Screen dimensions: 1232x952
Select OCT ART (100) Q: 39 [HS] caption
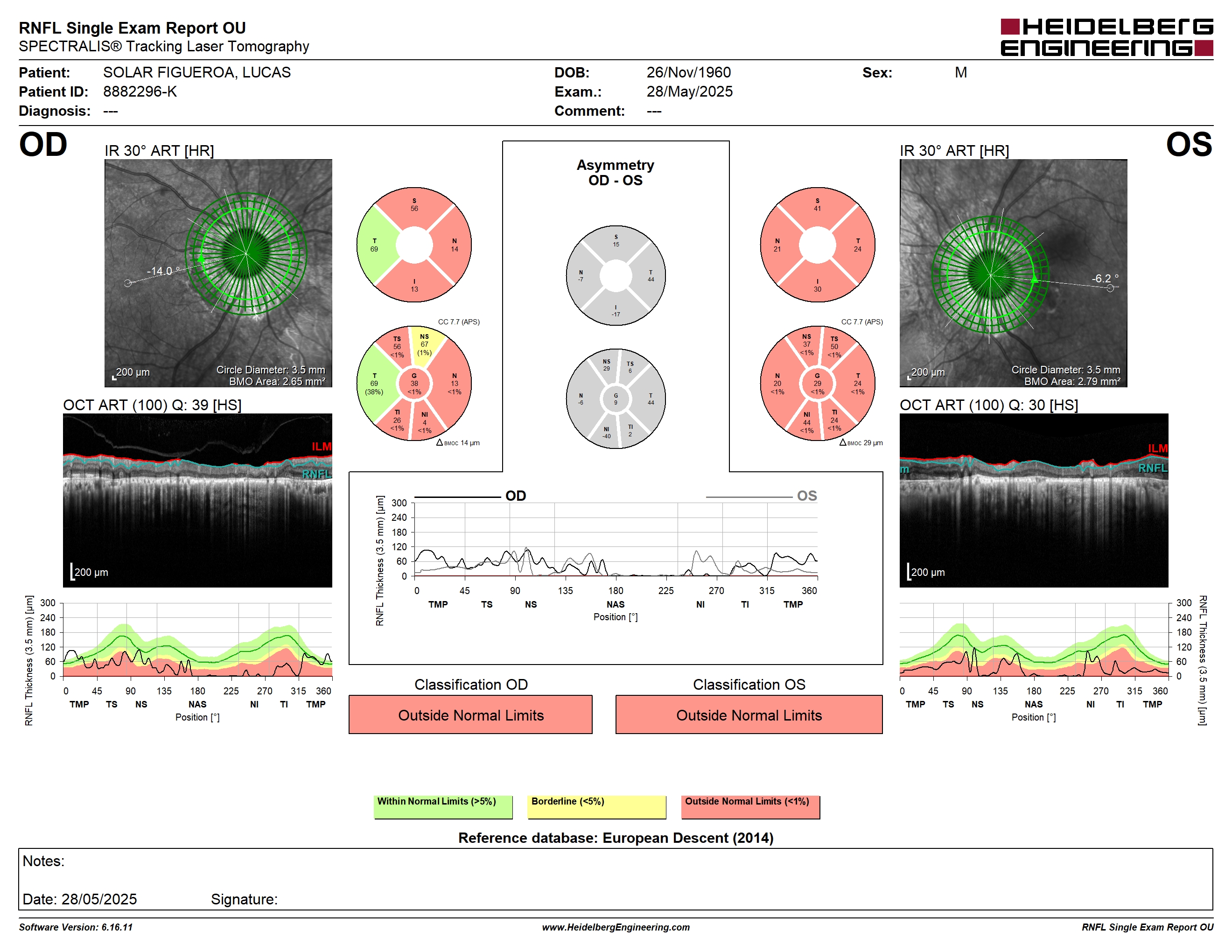[x=152, y=405]
